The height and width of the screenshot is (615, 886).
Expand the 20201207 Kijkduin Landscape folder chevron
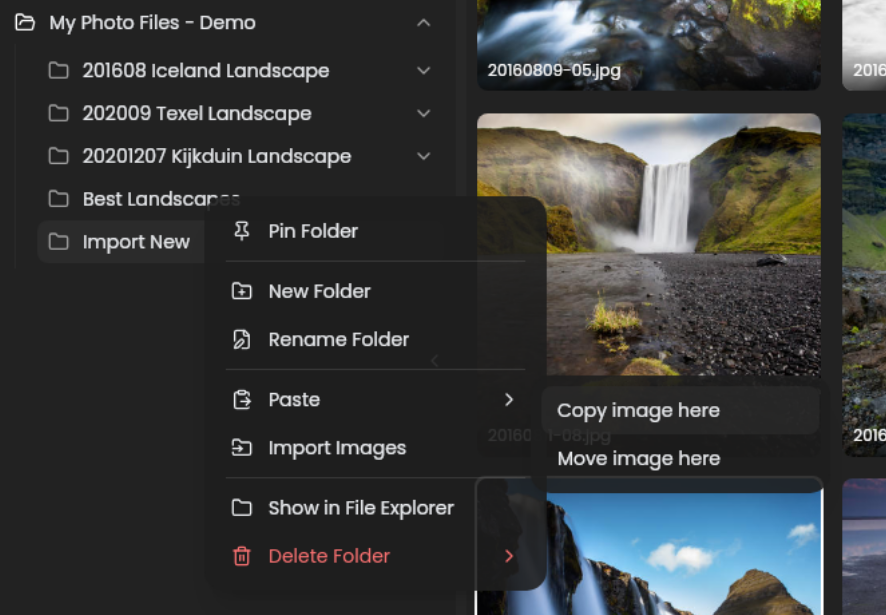[424, 157]
